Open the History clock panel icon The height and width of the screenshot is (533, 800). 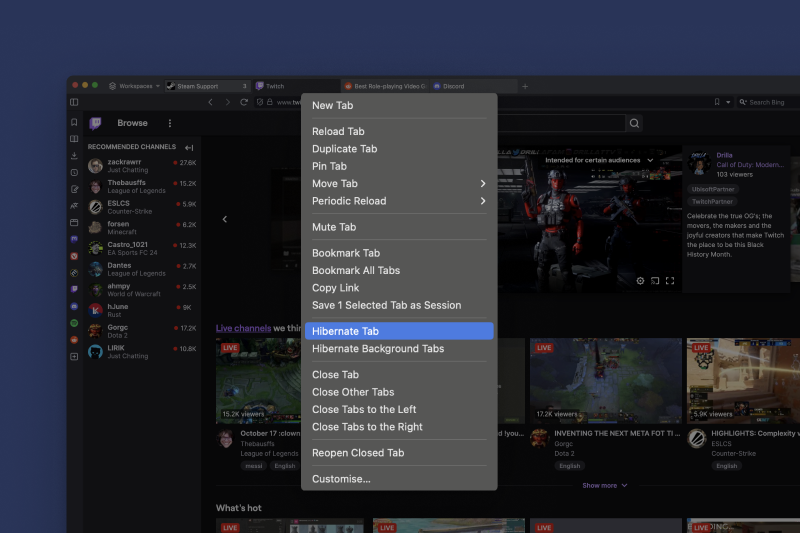click(74, 172)
